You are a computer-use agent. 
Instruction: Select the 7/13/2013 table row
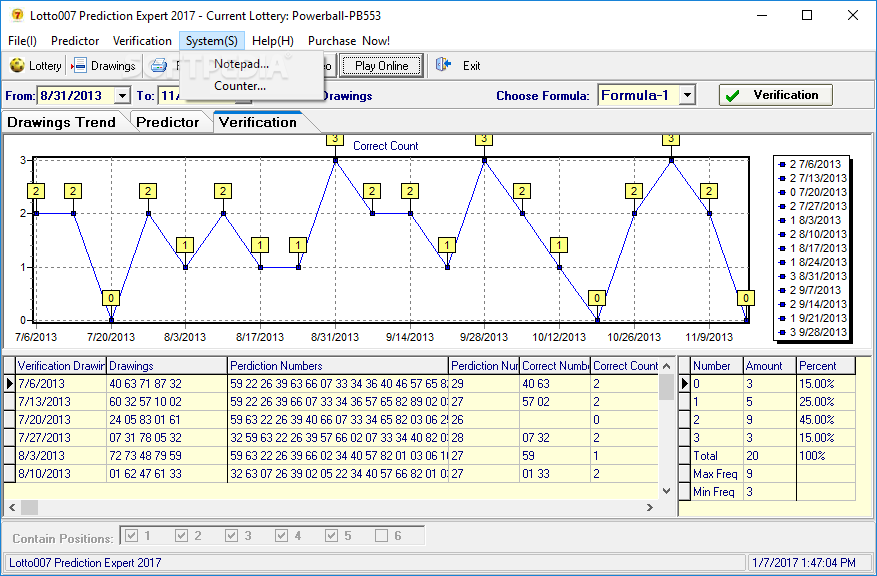(x=331, y=402)
